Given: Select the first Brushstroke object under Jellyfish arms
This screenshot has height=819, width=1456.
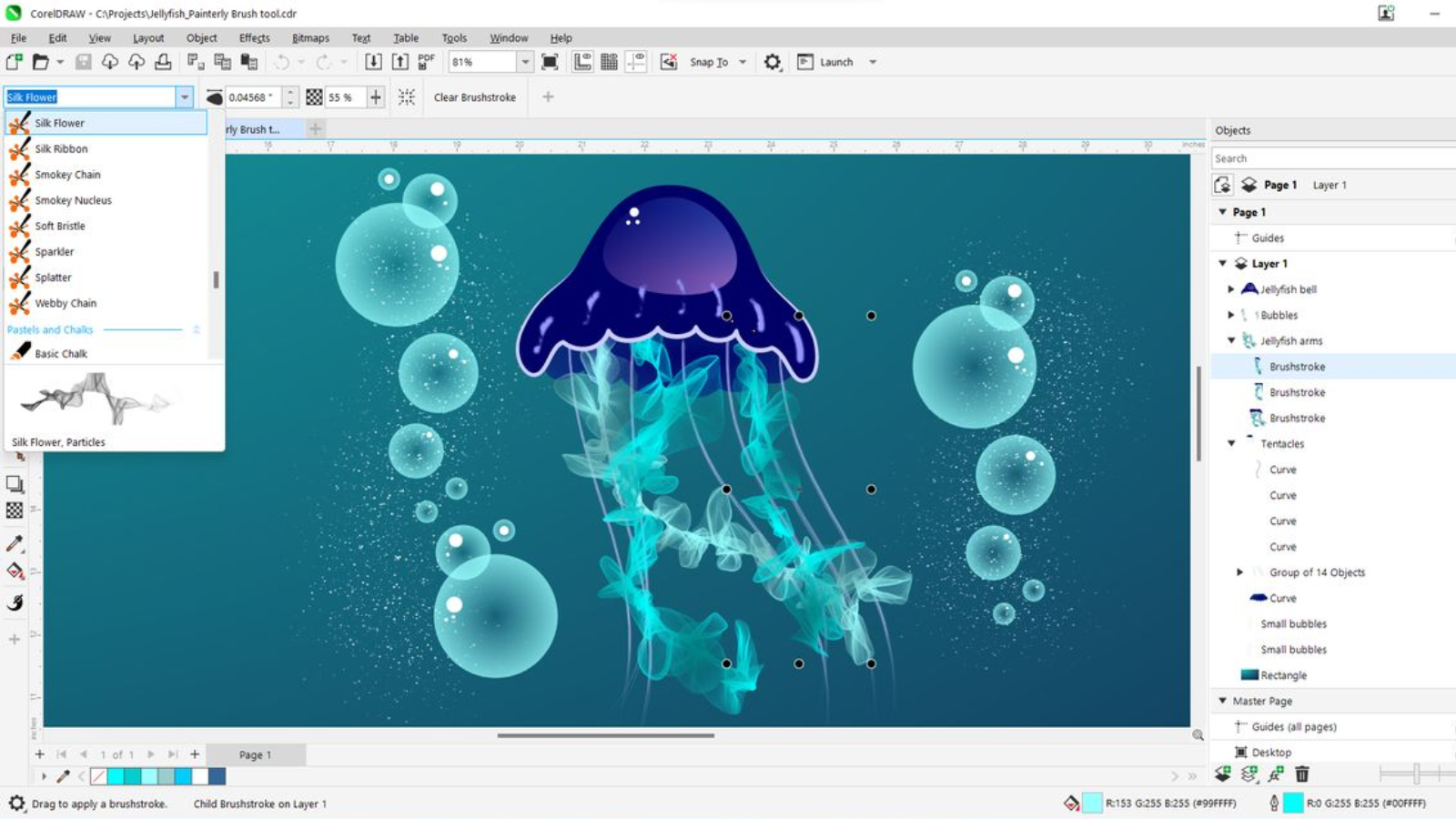Looking at the screenshot, I should (x=1296, y=366).
